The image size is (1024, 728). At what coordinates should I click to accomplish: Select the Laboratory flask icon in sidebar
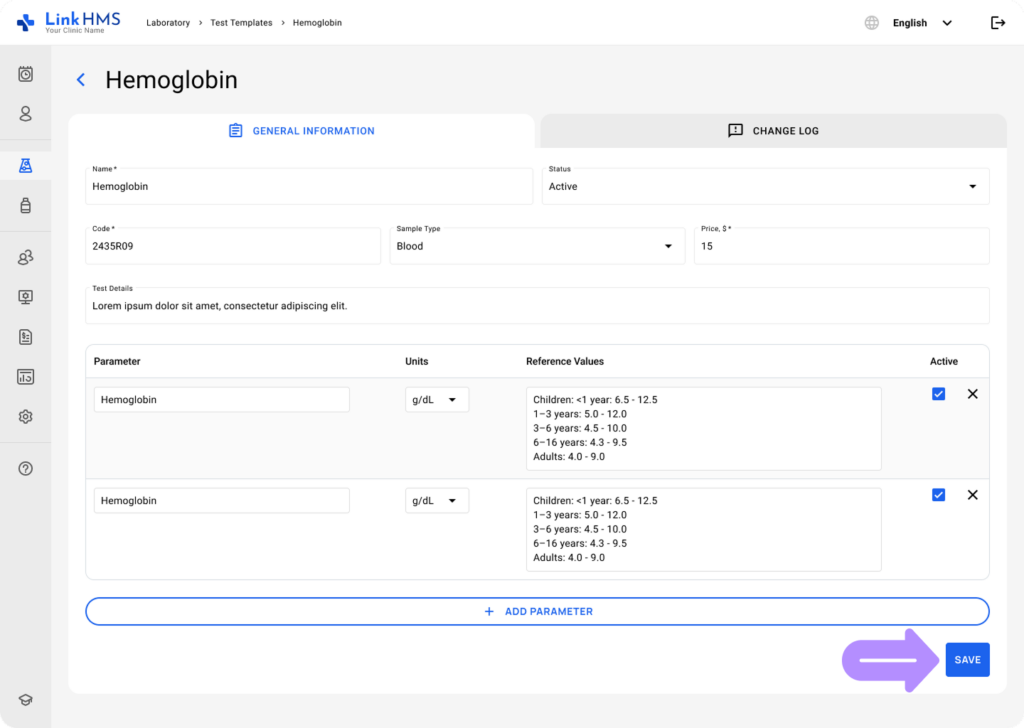point(25,165)
